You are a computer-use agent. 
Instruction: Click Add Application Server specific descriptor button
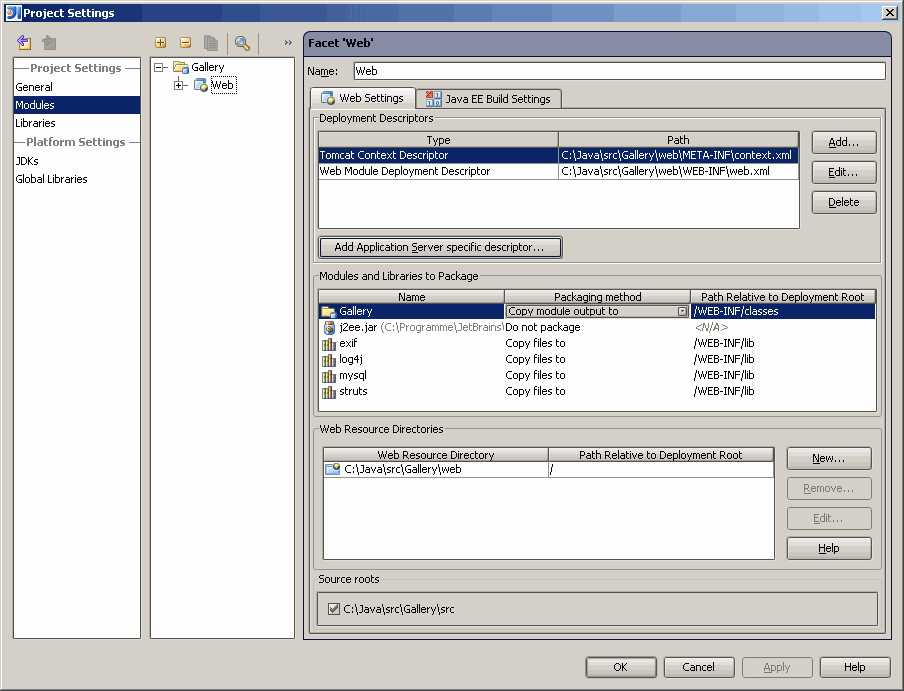click(440, 247)
